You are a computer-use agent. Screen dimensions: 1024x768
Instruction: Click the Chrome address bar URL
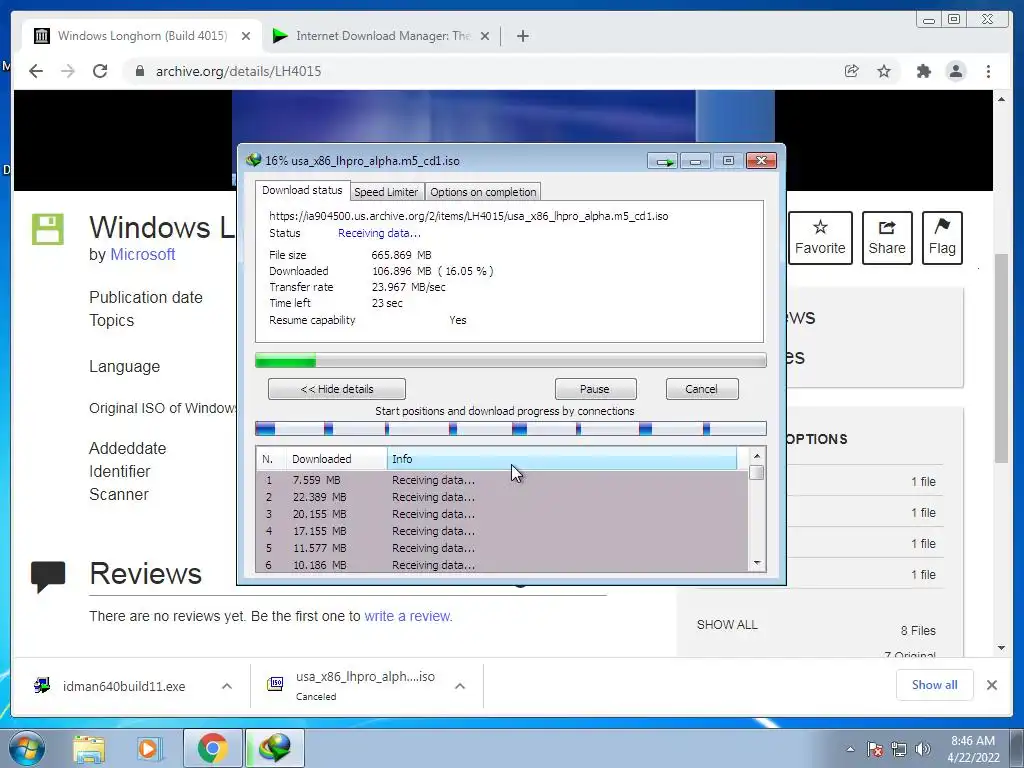[x=238, y=71]
